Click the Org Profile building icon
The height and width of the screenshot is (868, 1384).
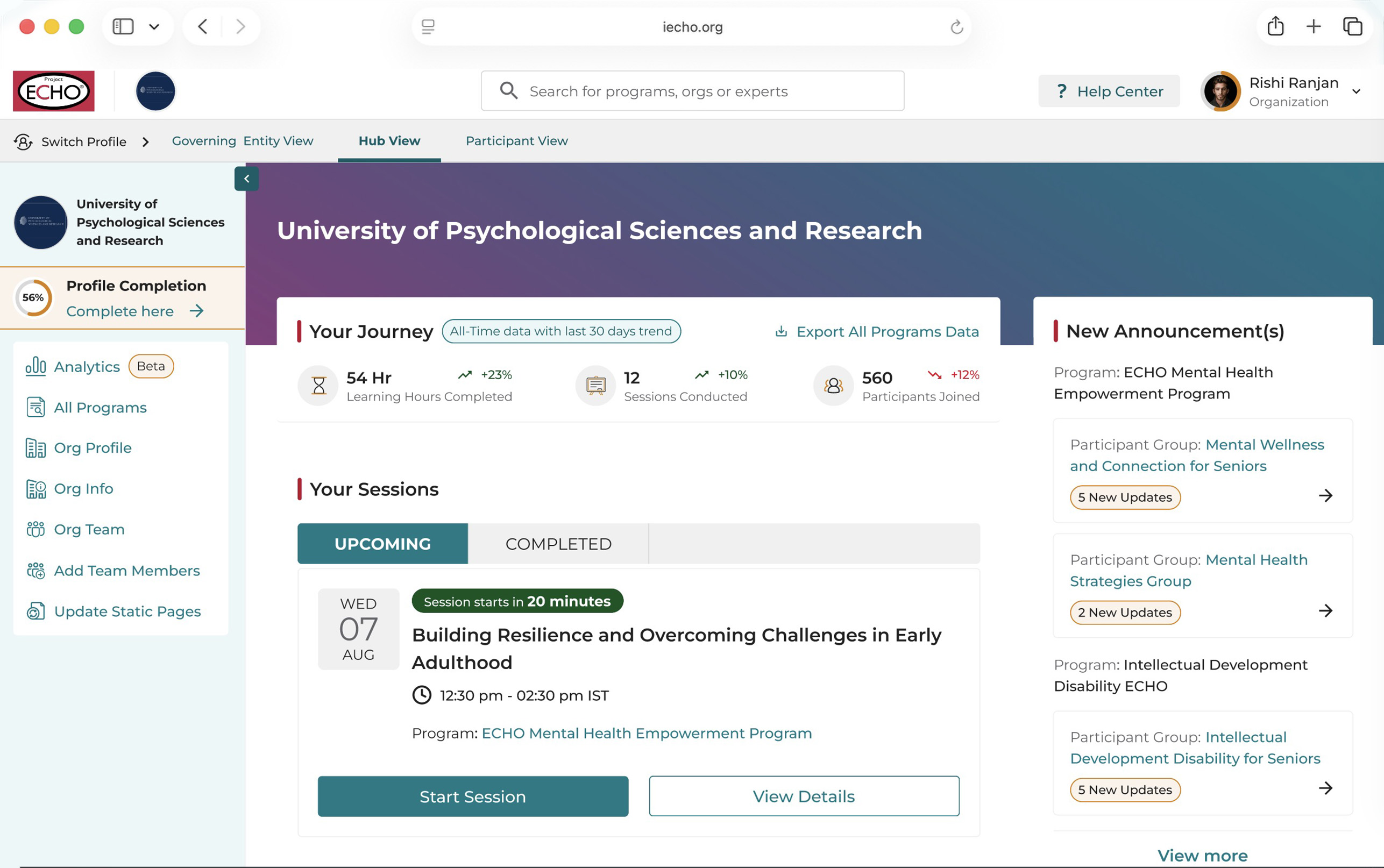36,448
